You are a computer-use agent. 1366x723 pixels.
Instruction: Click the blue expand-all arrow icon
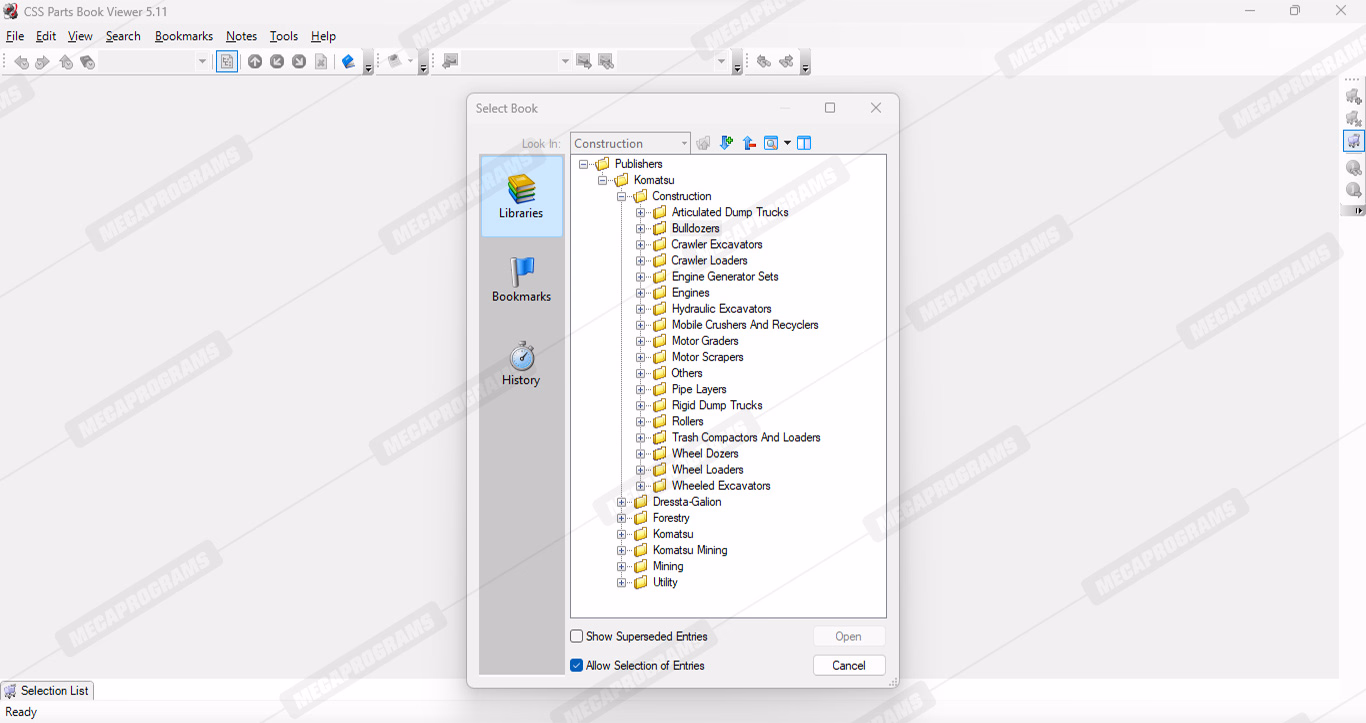726,143
